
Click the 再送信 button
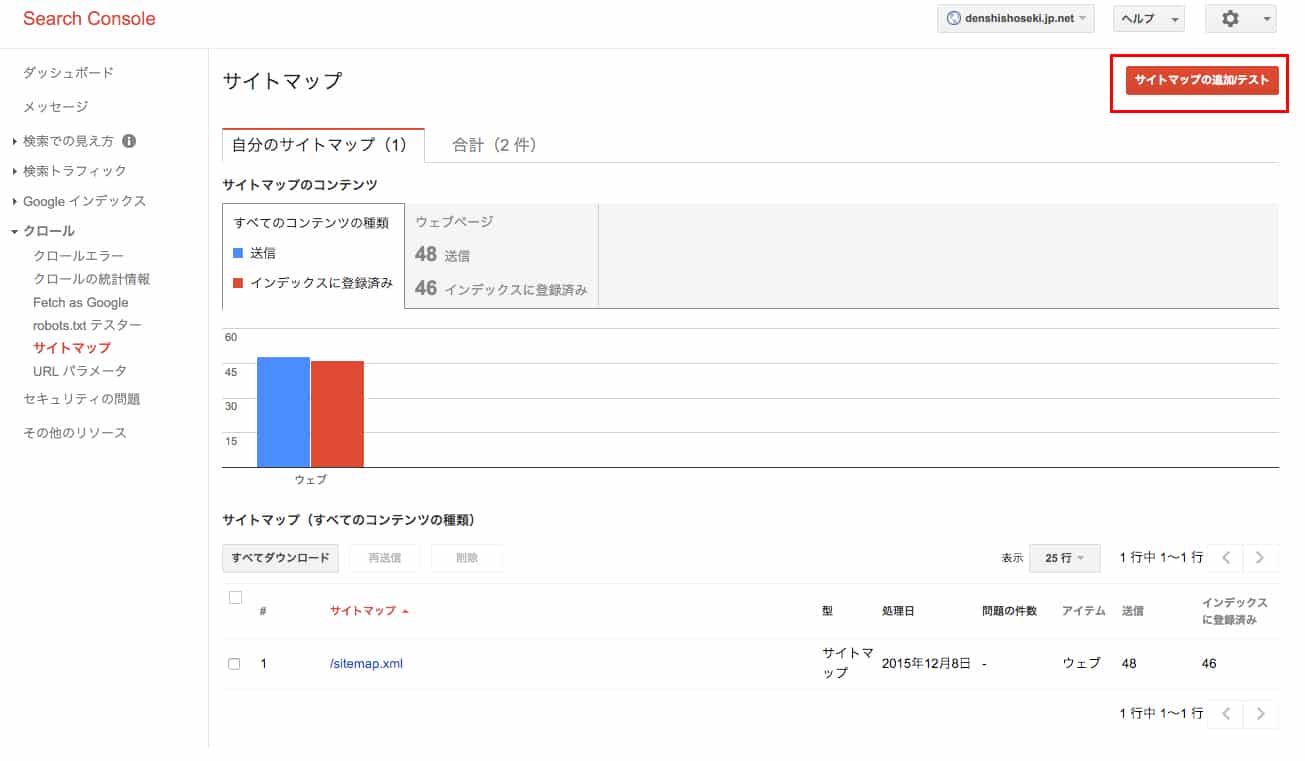[x=385, y=558]
